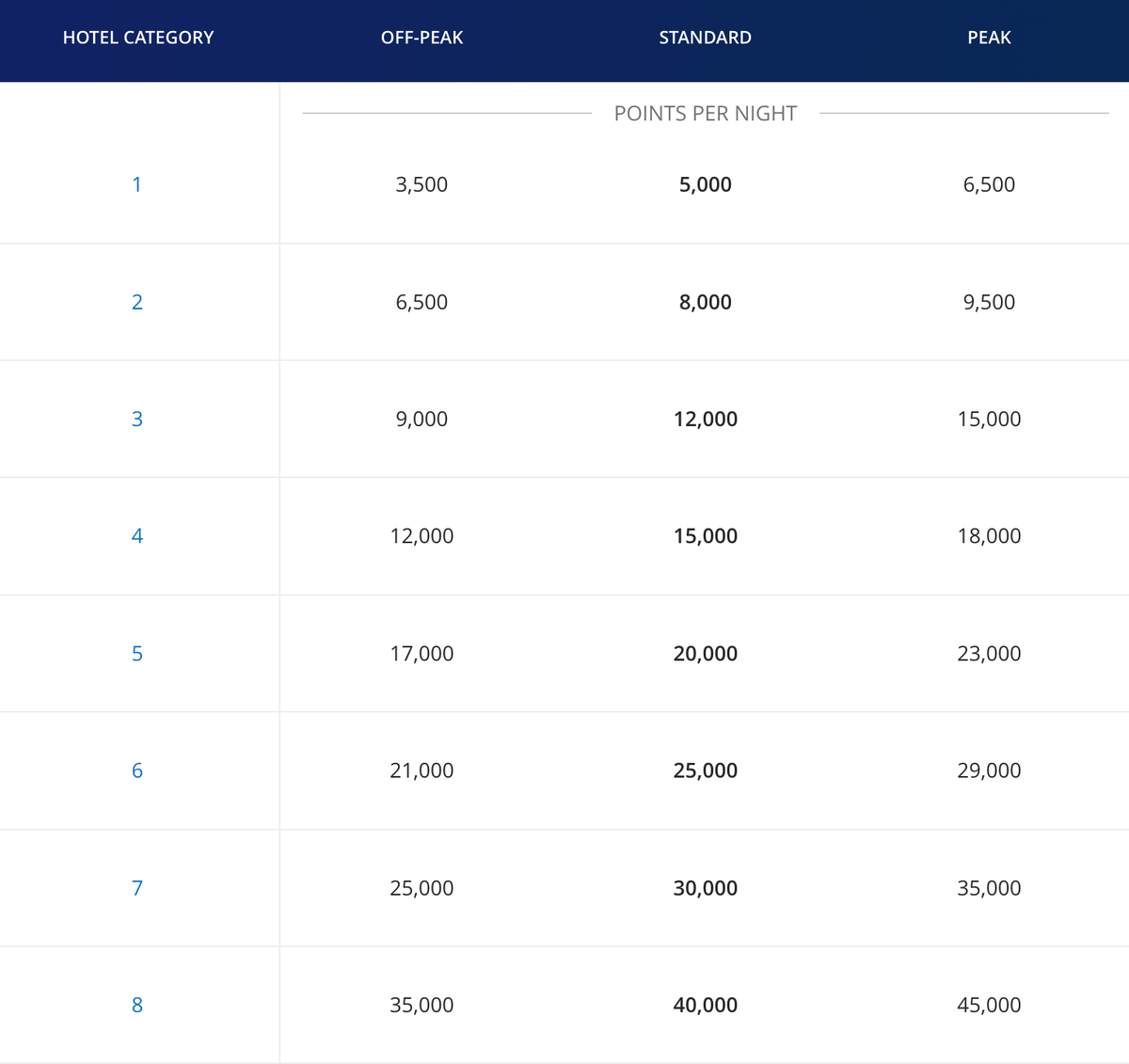Select hotel category 4 link

[137, 536]
